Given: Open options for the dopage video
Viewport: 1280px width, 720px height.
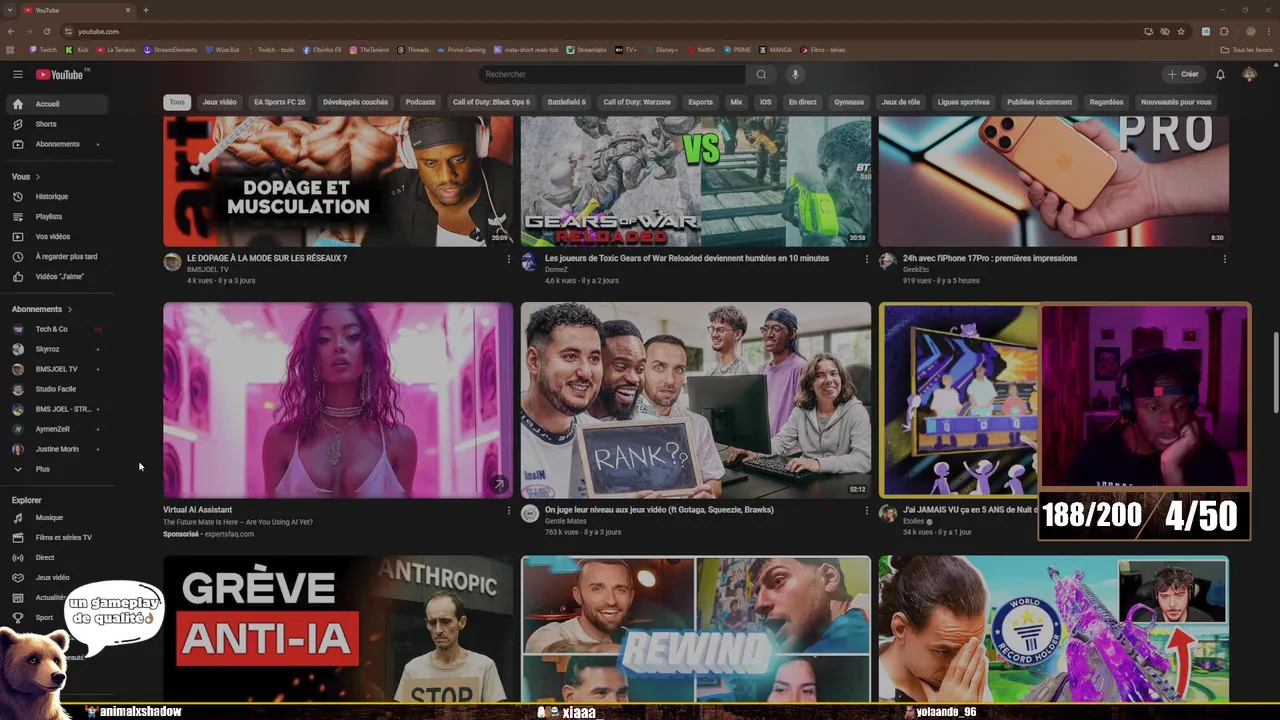Looking at the screenshot, I should coord(508,259).
